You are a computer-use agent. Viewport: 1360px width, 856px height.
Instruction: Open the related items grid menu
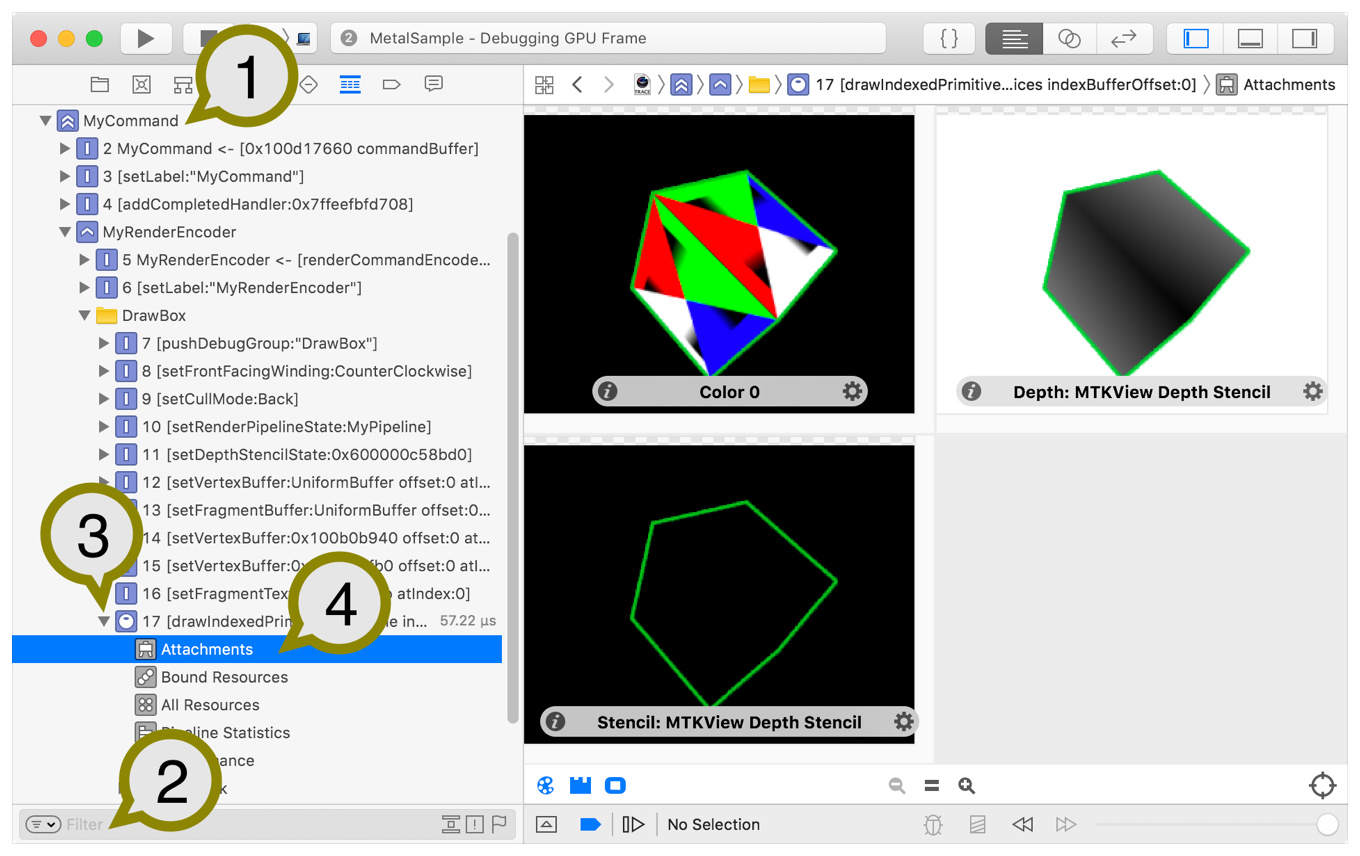tap(544, 85)
